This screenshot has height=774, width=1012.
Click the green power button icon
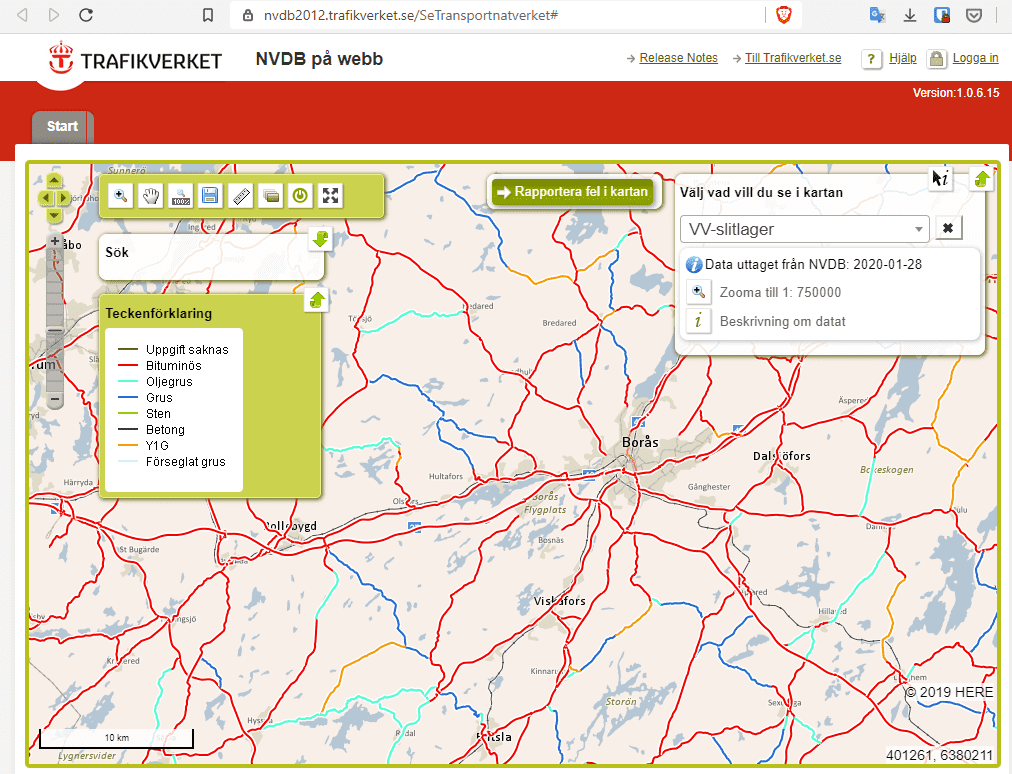300,196
